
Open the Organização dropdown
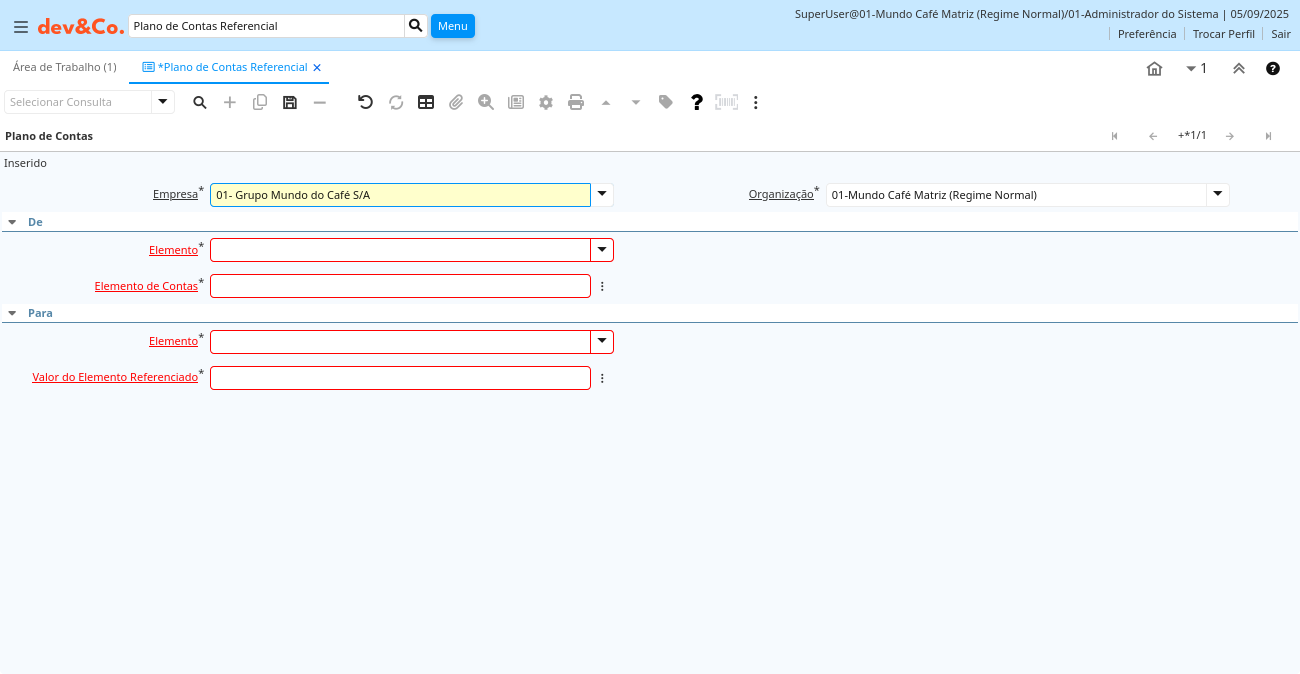(x=1217, y=195)
